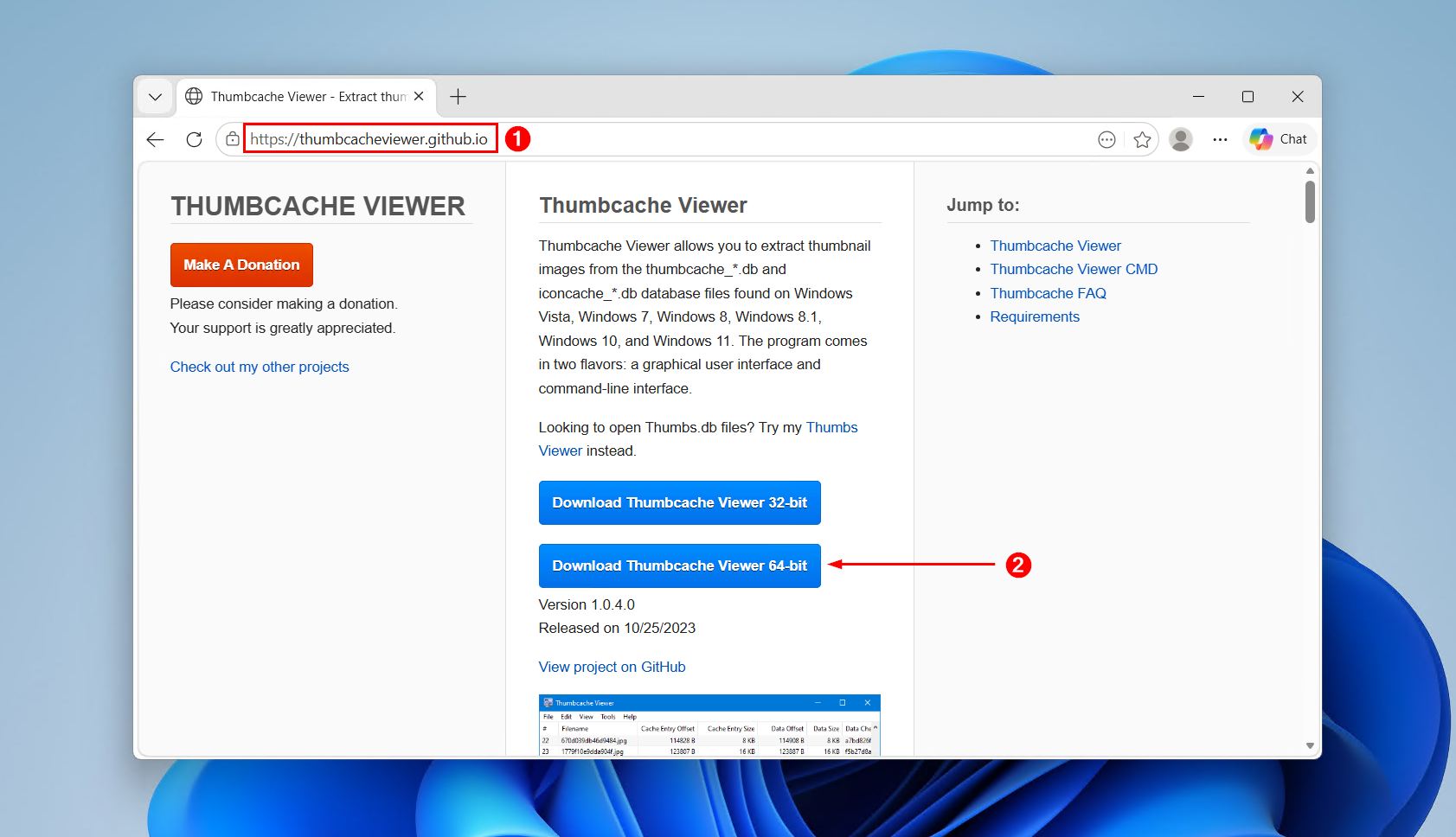Open Check out my other projects link
This screenshot has width=1456, height=837.
[260, 367]
